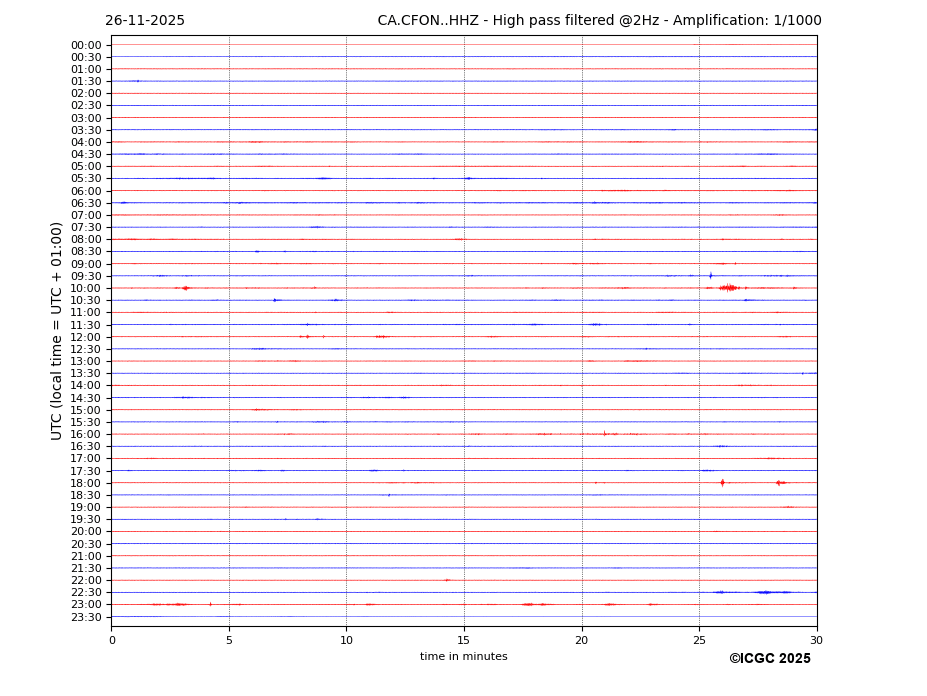The width and height of the screenshot is (927, 696).
Task: Select the 00:00 time row label
Action: (85, 45)
